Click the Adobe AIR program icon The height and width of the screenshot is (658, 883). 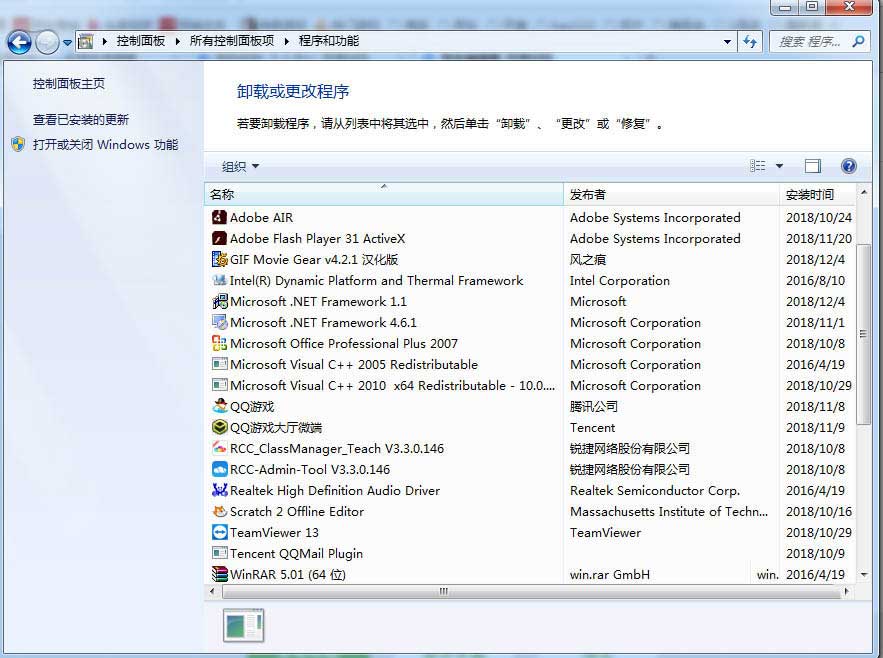pos(219,217)
